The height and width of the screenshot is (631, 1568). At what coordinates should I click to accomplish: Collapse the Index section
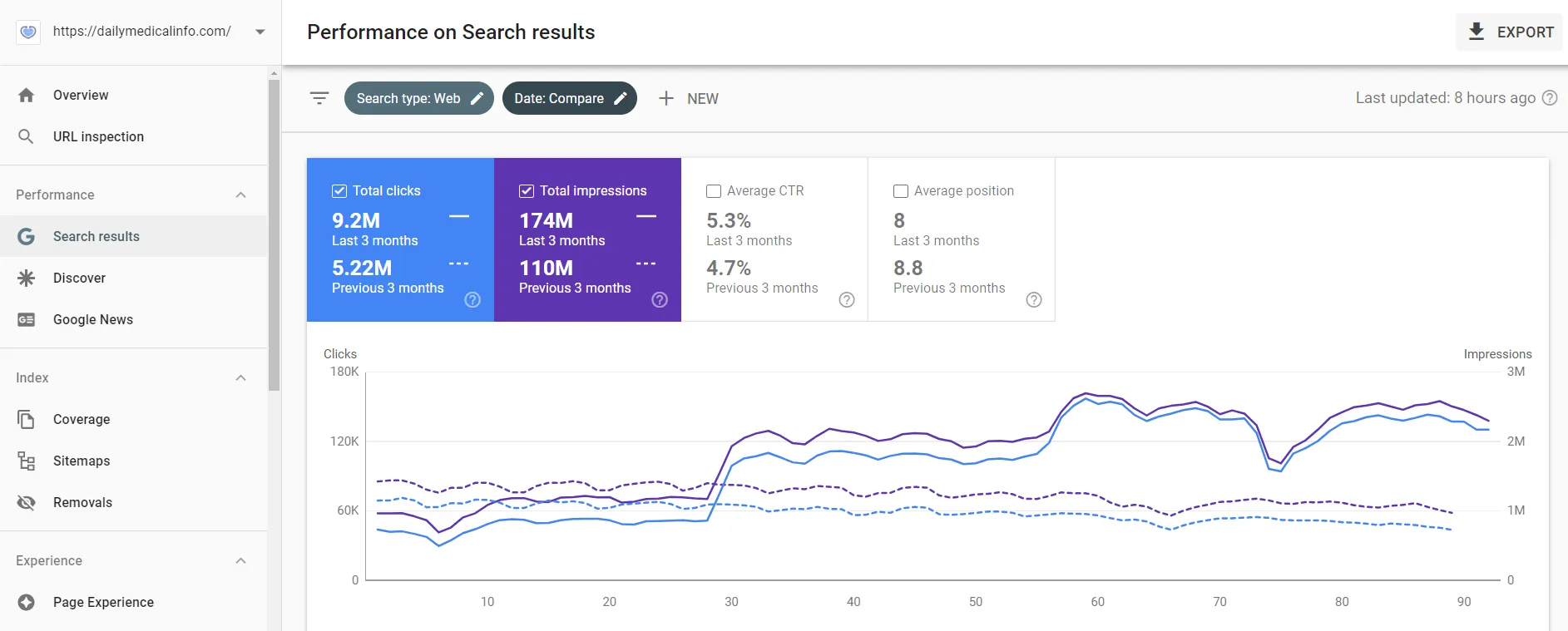coord(240,377)
